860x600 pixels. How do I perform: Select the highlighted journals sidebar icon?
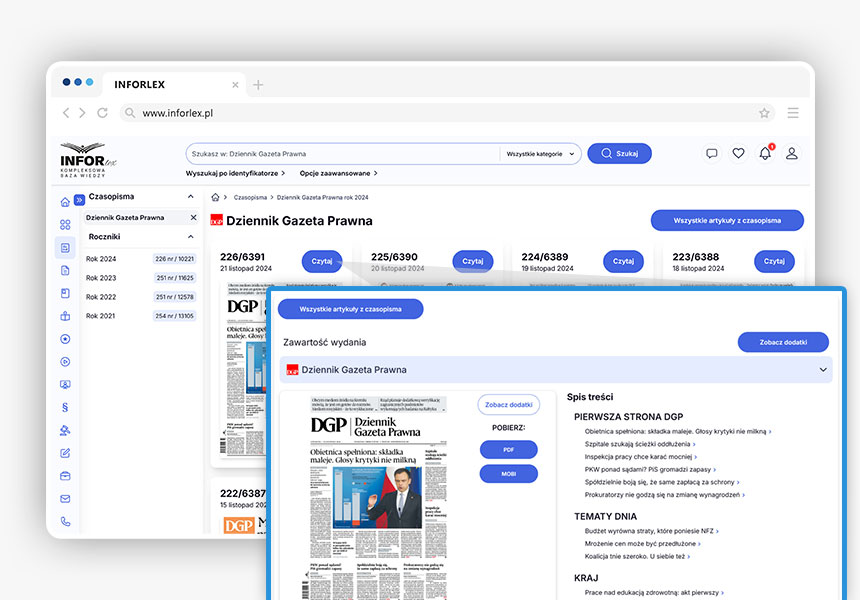tap(65, 247)
